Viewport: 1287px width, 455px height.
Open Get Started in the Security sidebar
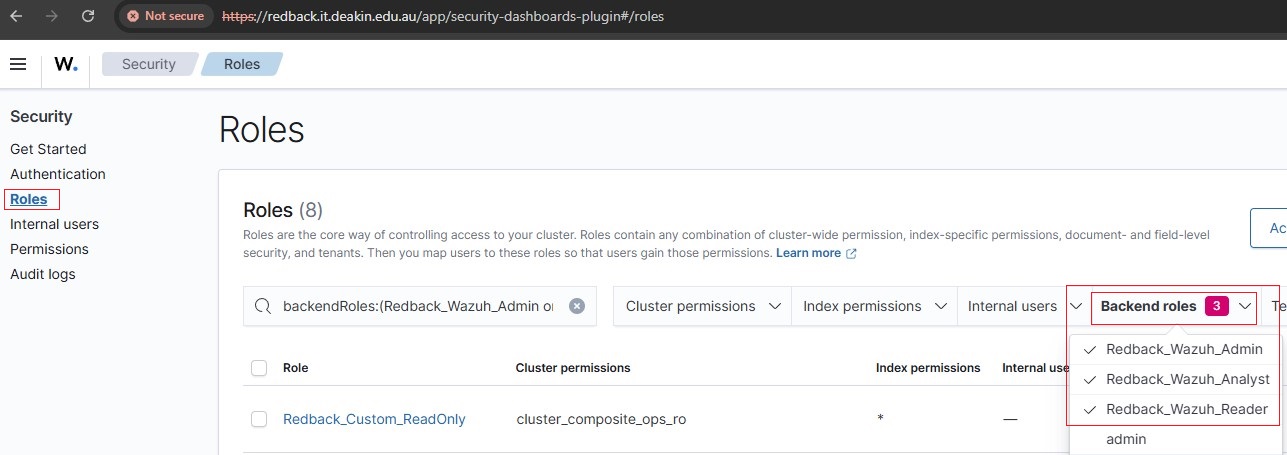click(x=48, y=149)
